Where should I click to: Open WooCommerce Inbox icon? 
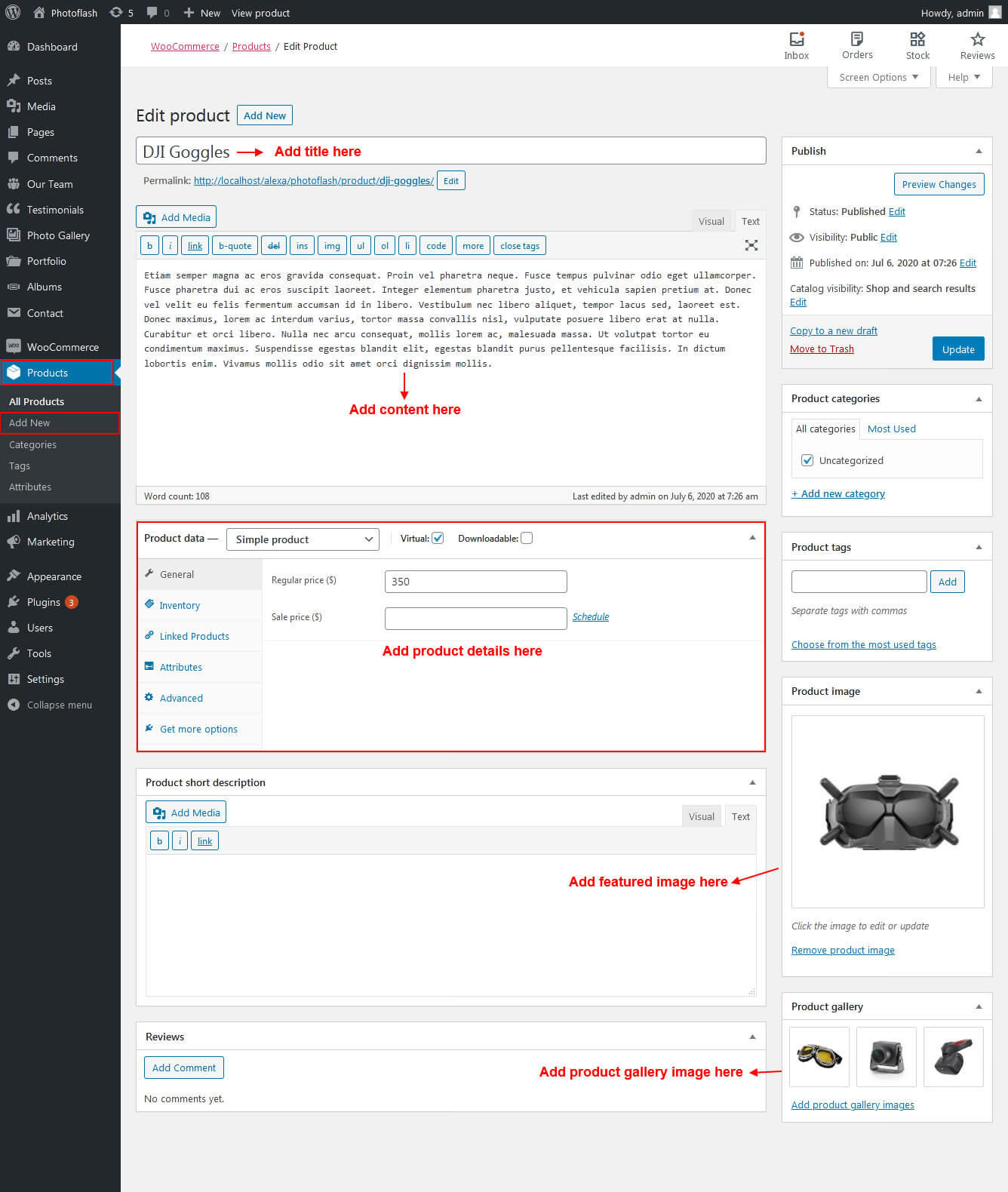click(x=796, y=45)
